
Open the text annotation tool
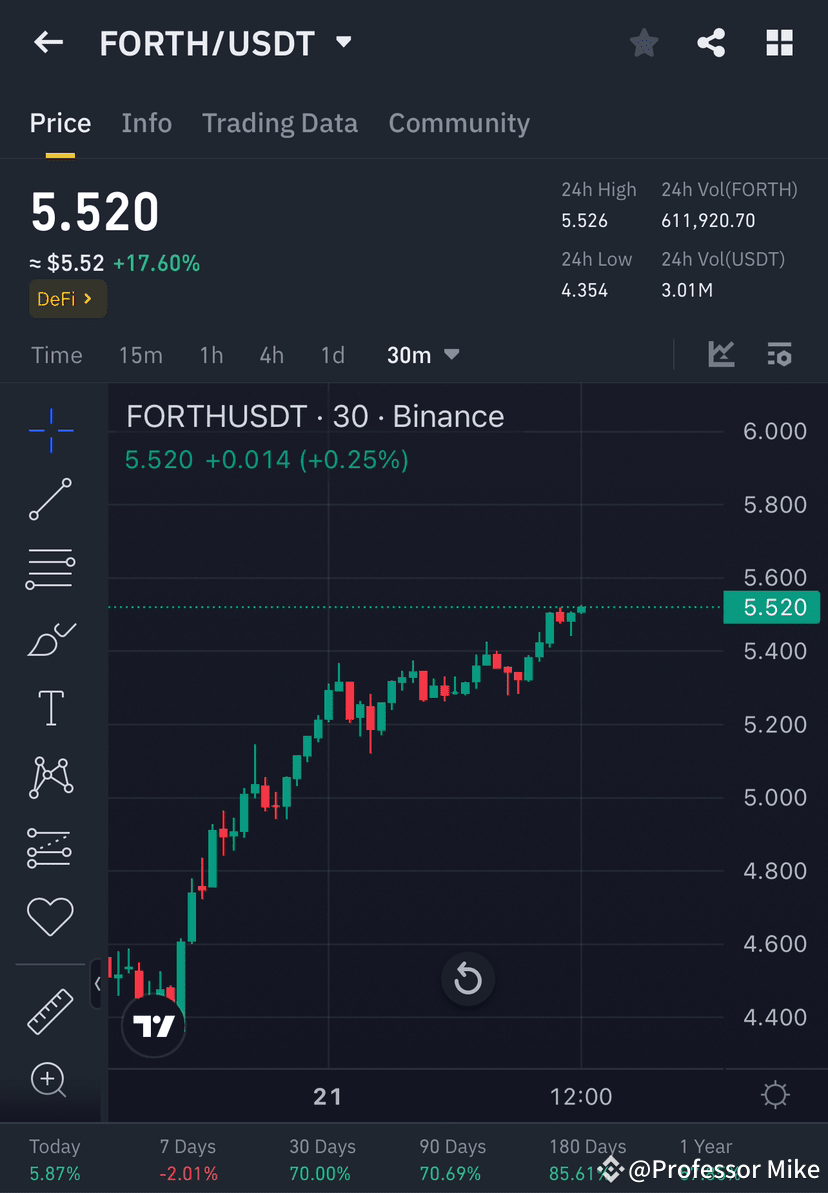click(x=50, y=707)
